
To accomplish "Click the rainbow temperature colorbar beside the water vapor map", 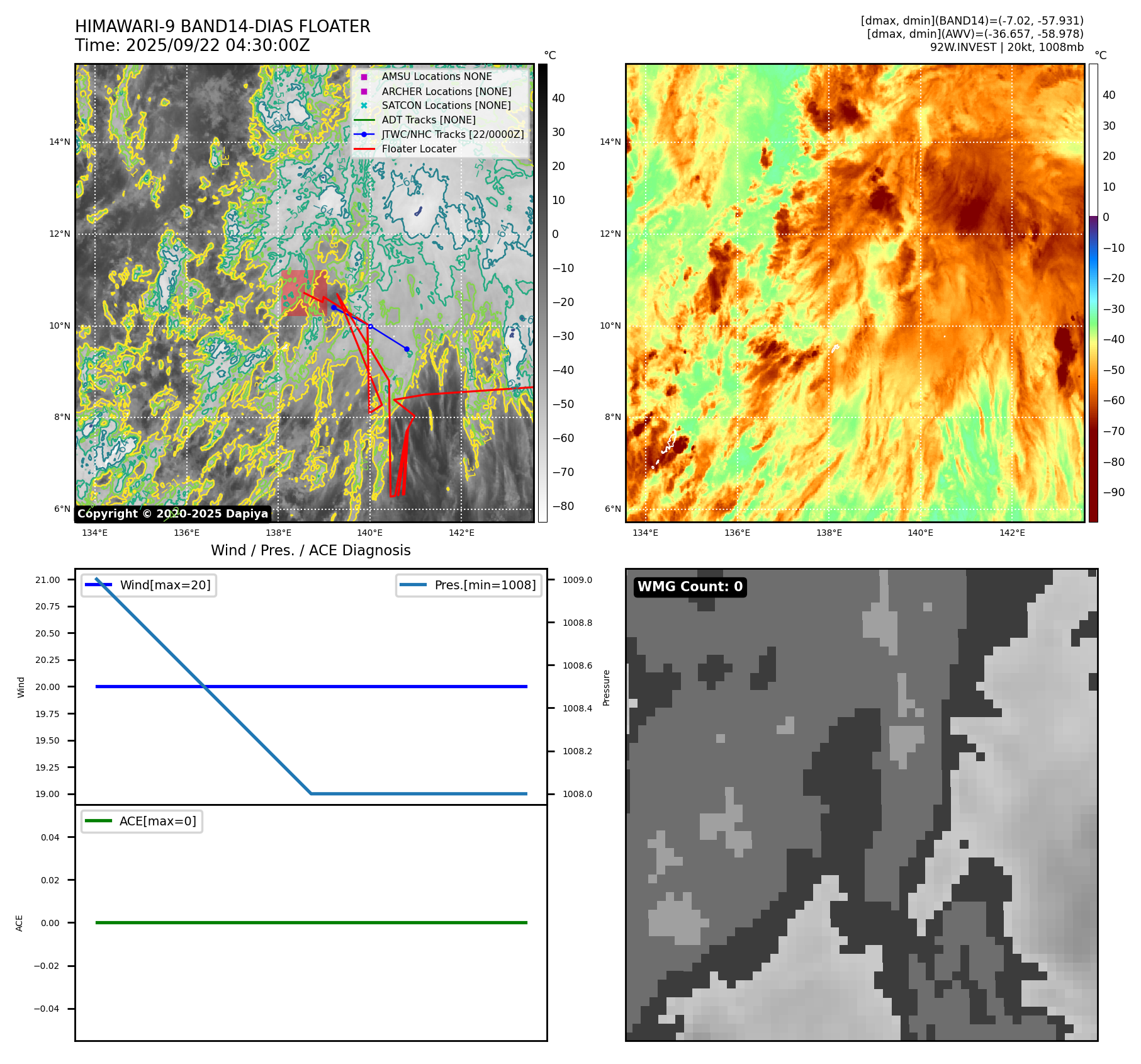I will coord(1093,293).
